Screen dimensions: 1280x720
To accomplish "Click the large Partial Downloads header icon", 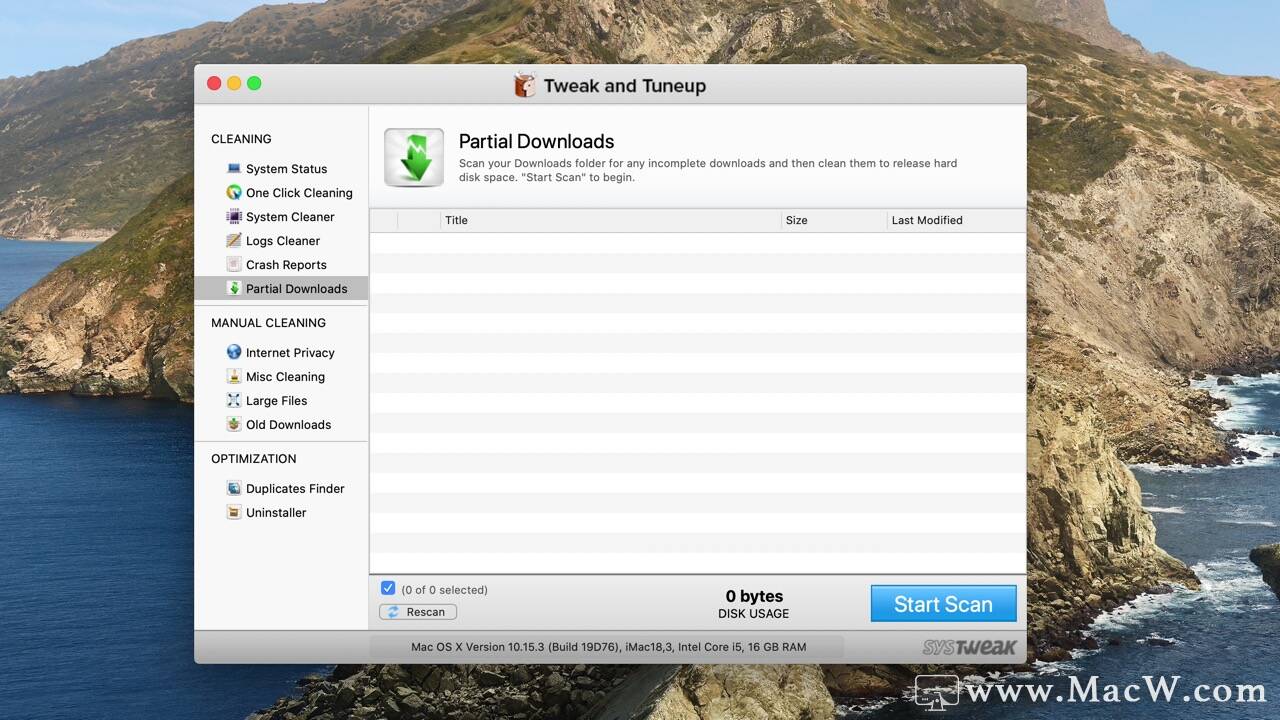I will (414, 157).
